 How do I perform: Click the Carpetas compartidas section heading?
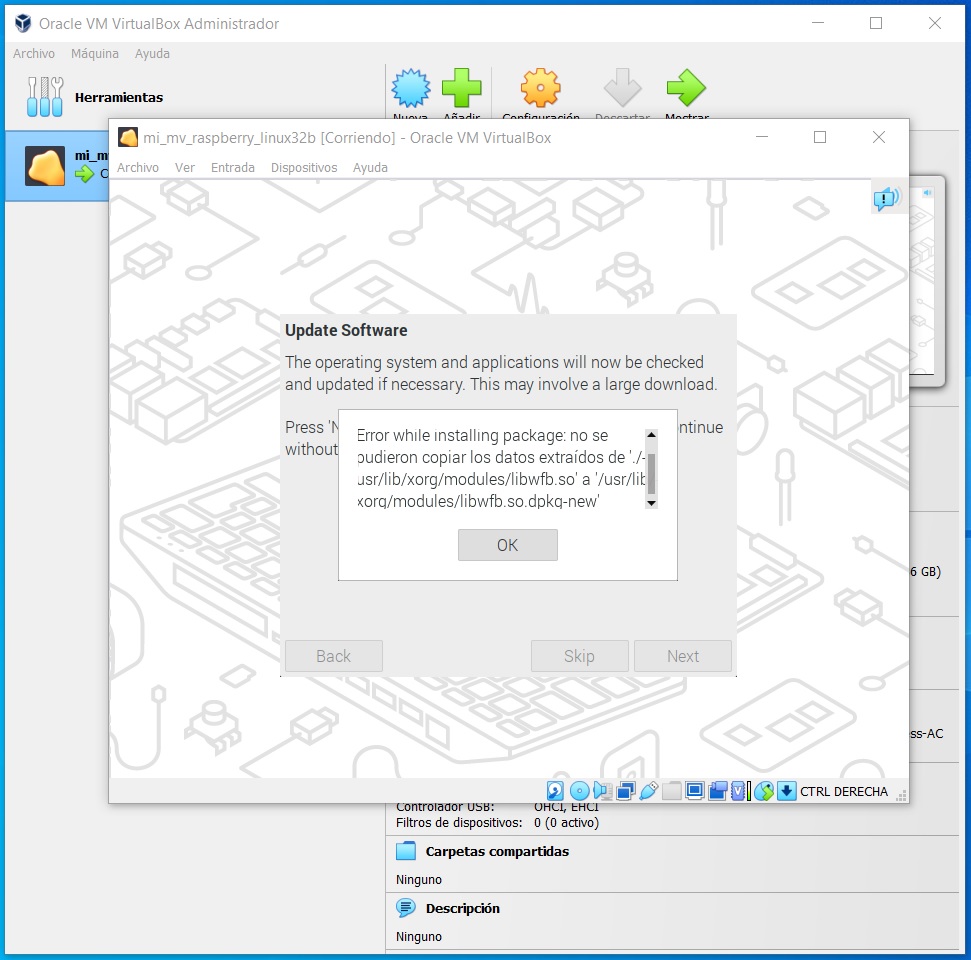497,851
